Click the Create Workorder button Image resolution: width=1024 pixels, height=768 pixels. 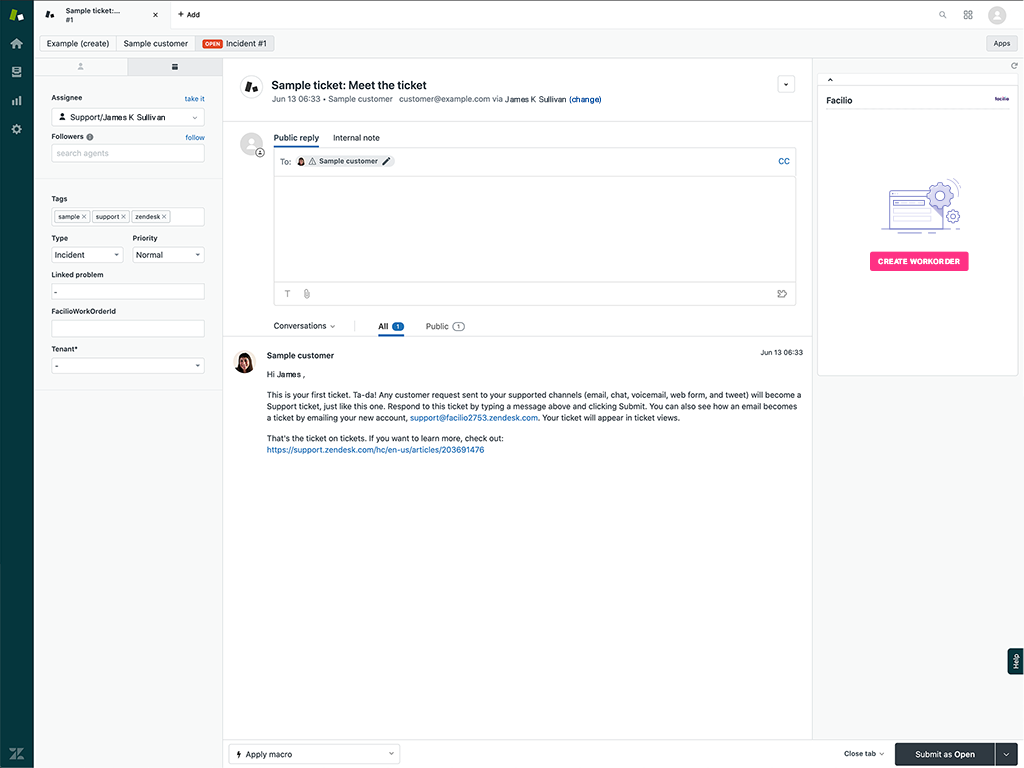918,262
